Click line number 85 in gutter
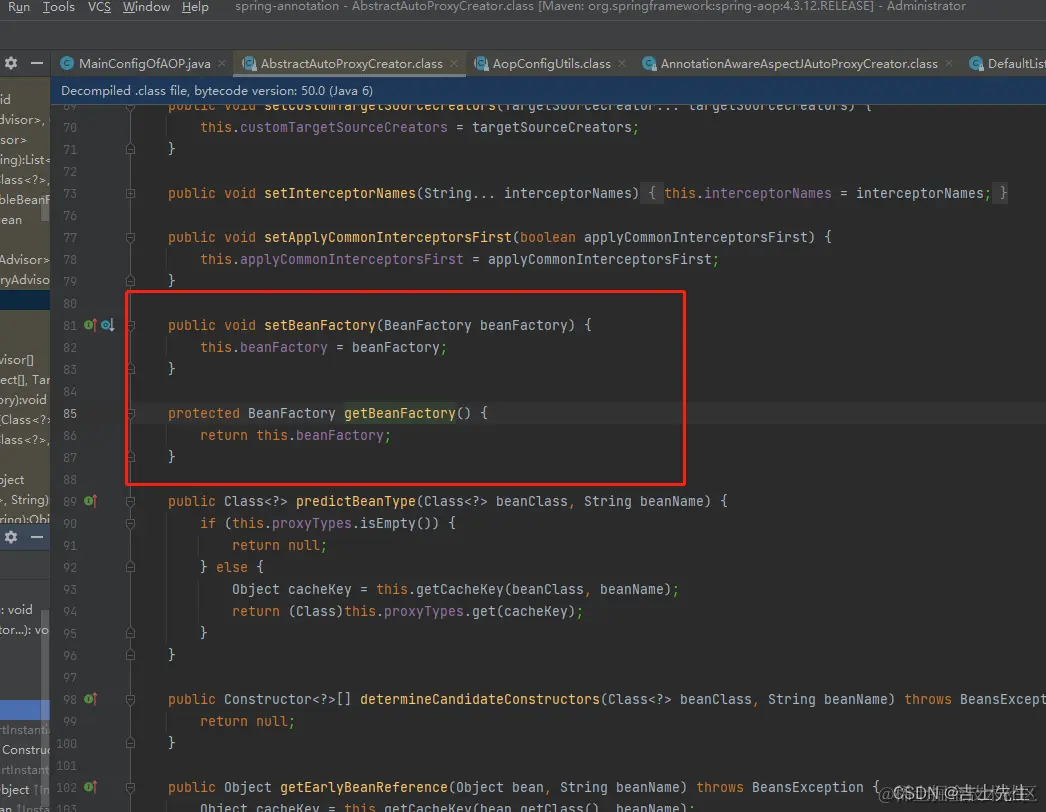The image size is (1046, 812). 70,414
